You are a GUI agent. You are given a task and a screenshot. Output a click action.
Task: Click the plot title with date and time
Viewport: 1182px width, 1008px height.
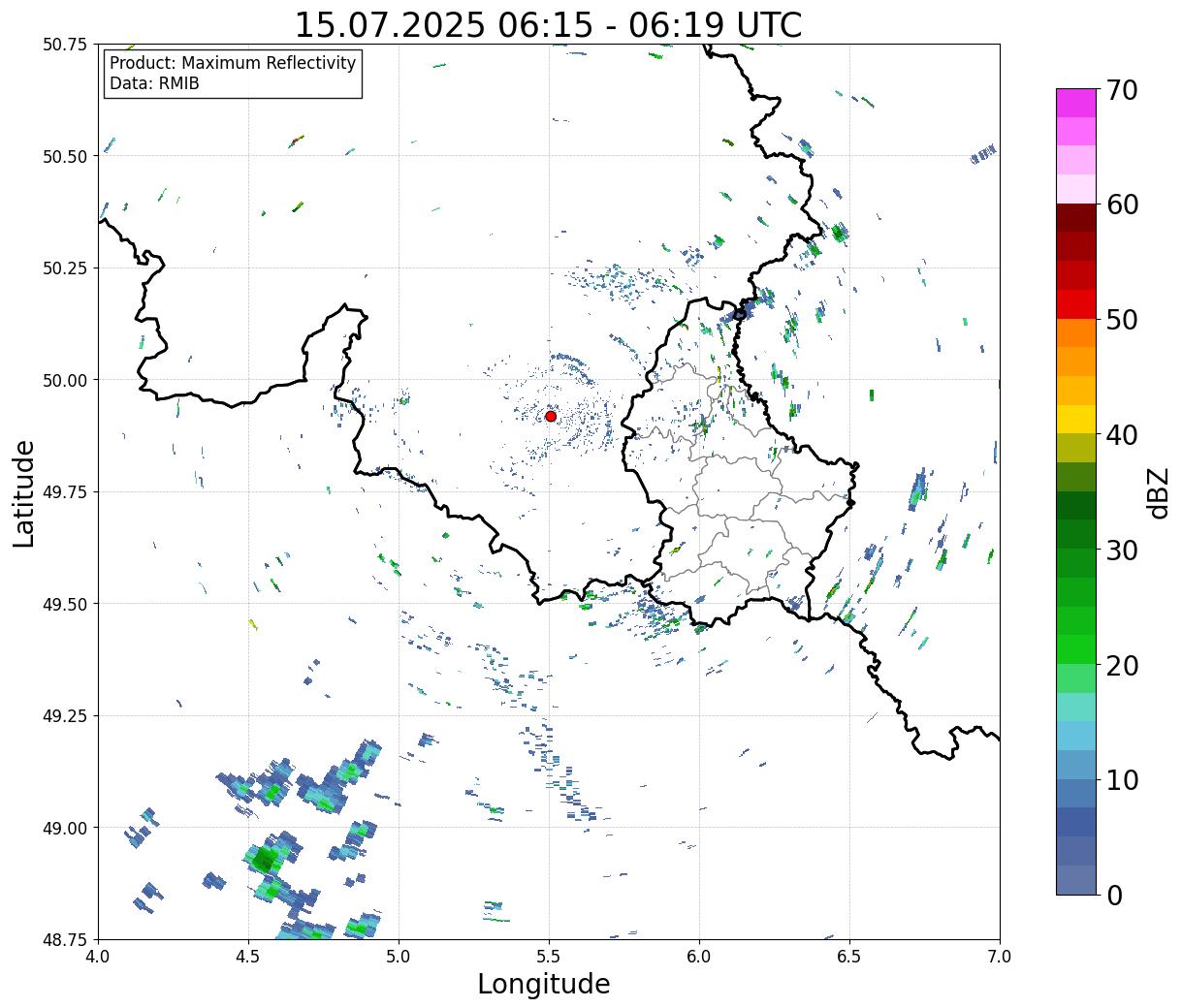548,24
